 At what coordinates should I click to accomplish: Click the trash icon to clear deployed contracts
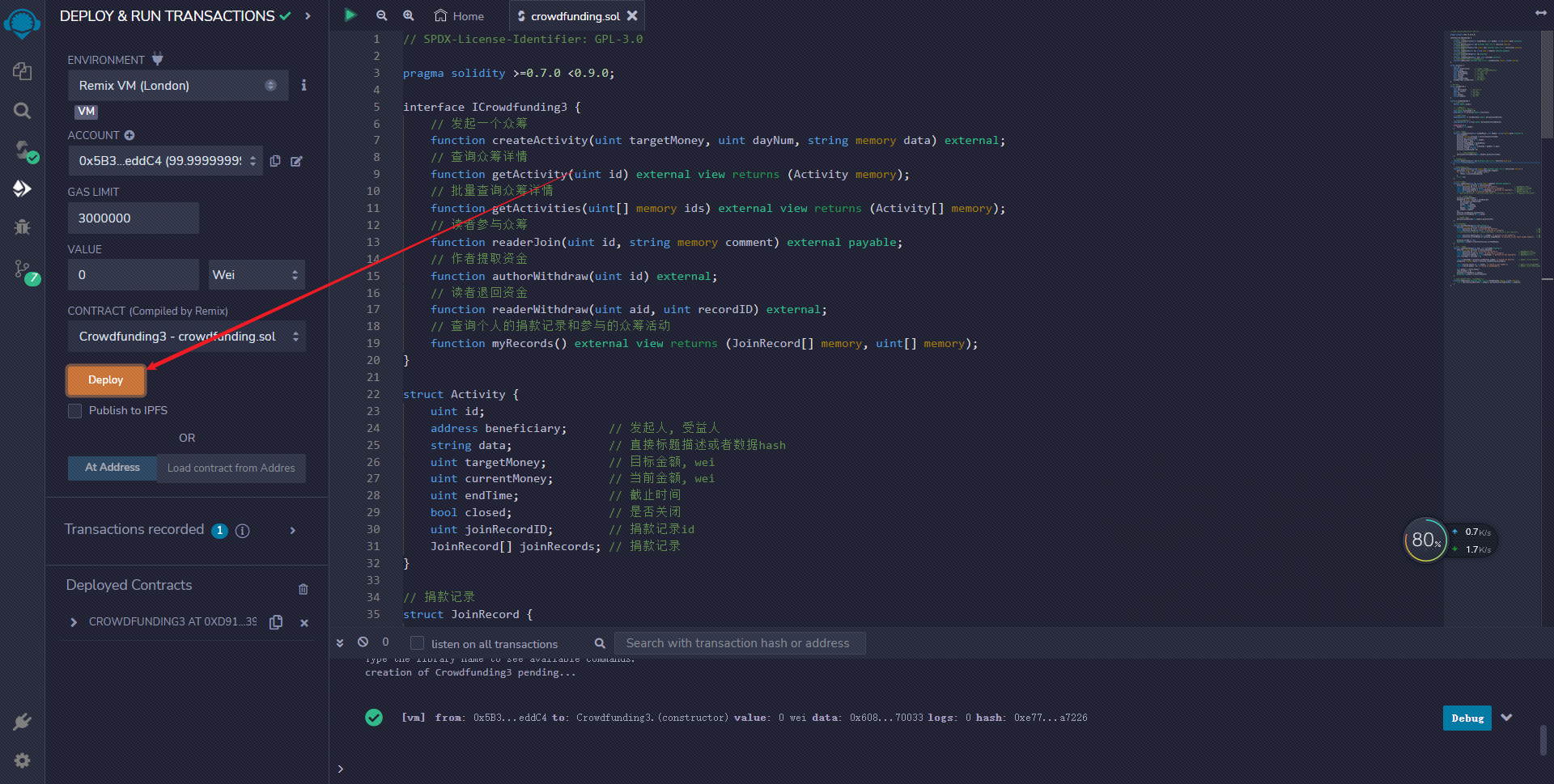303,589
